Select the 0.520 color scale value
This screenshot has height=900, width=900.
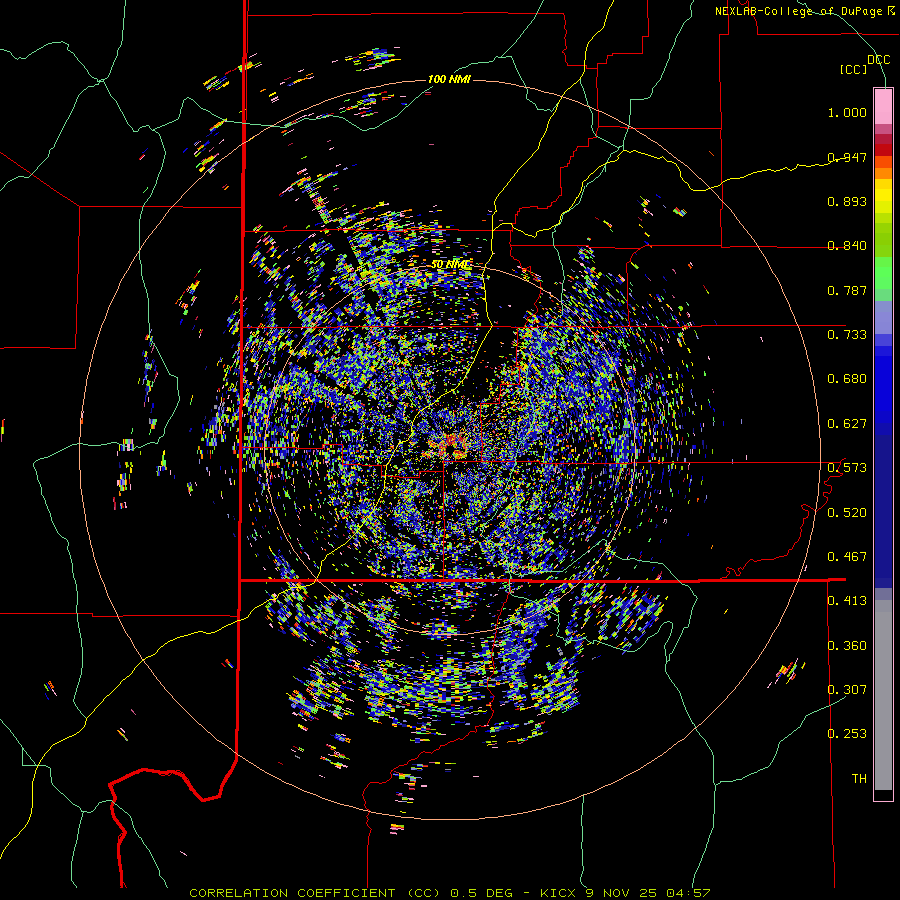[847, 512]
